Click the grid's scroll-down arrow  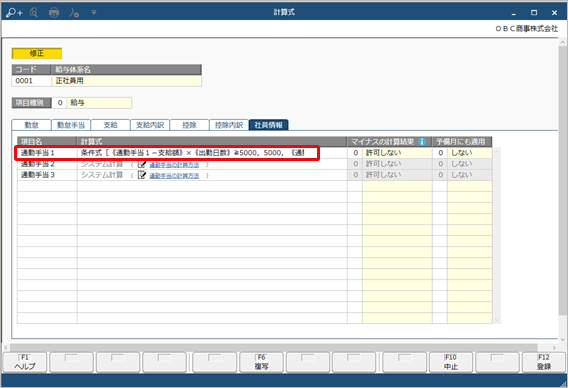tap(497, 320)
